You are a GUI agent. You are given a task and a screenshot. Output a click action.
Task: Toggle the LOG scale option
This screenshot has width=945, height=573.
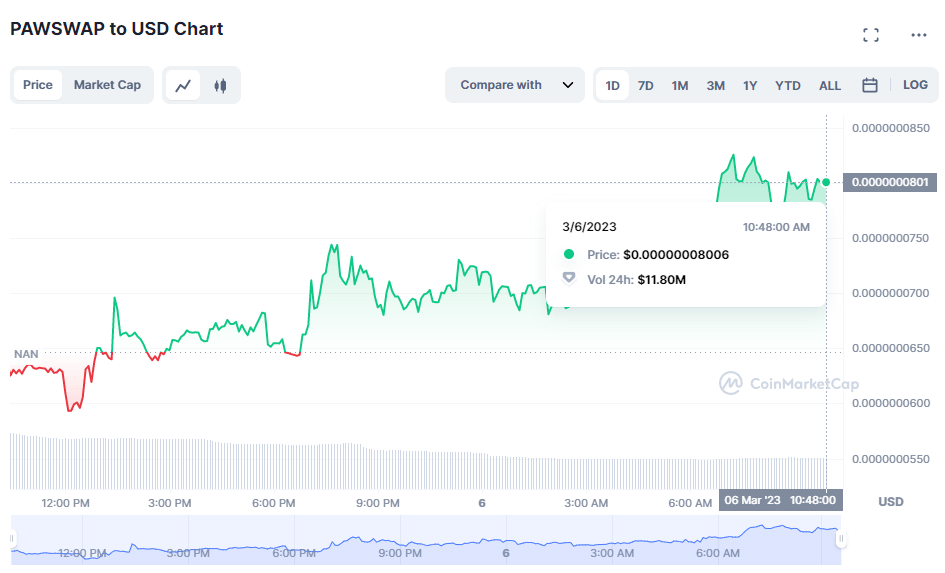pos(915,85)
